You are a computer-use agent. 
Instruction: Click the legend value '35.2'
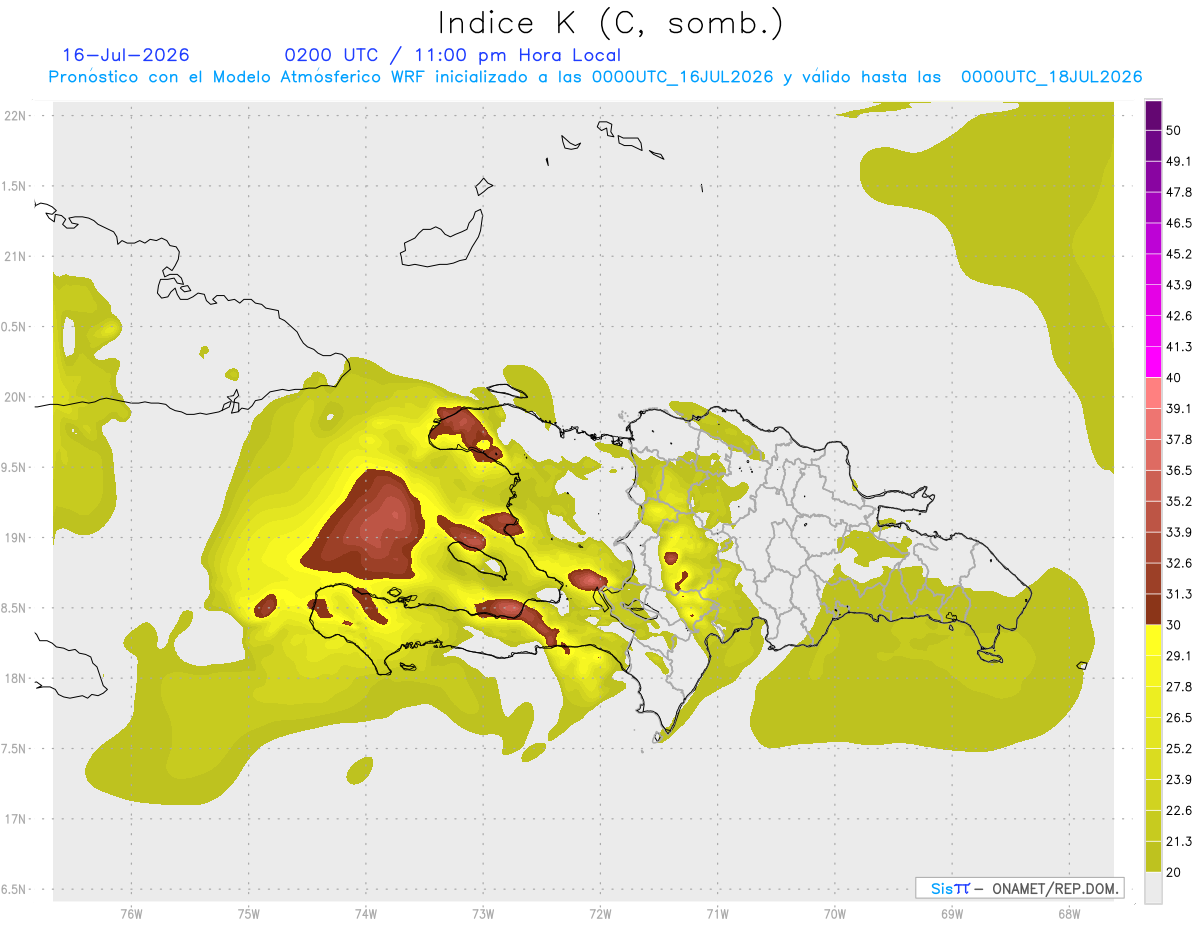click(x=1179, y=501)
